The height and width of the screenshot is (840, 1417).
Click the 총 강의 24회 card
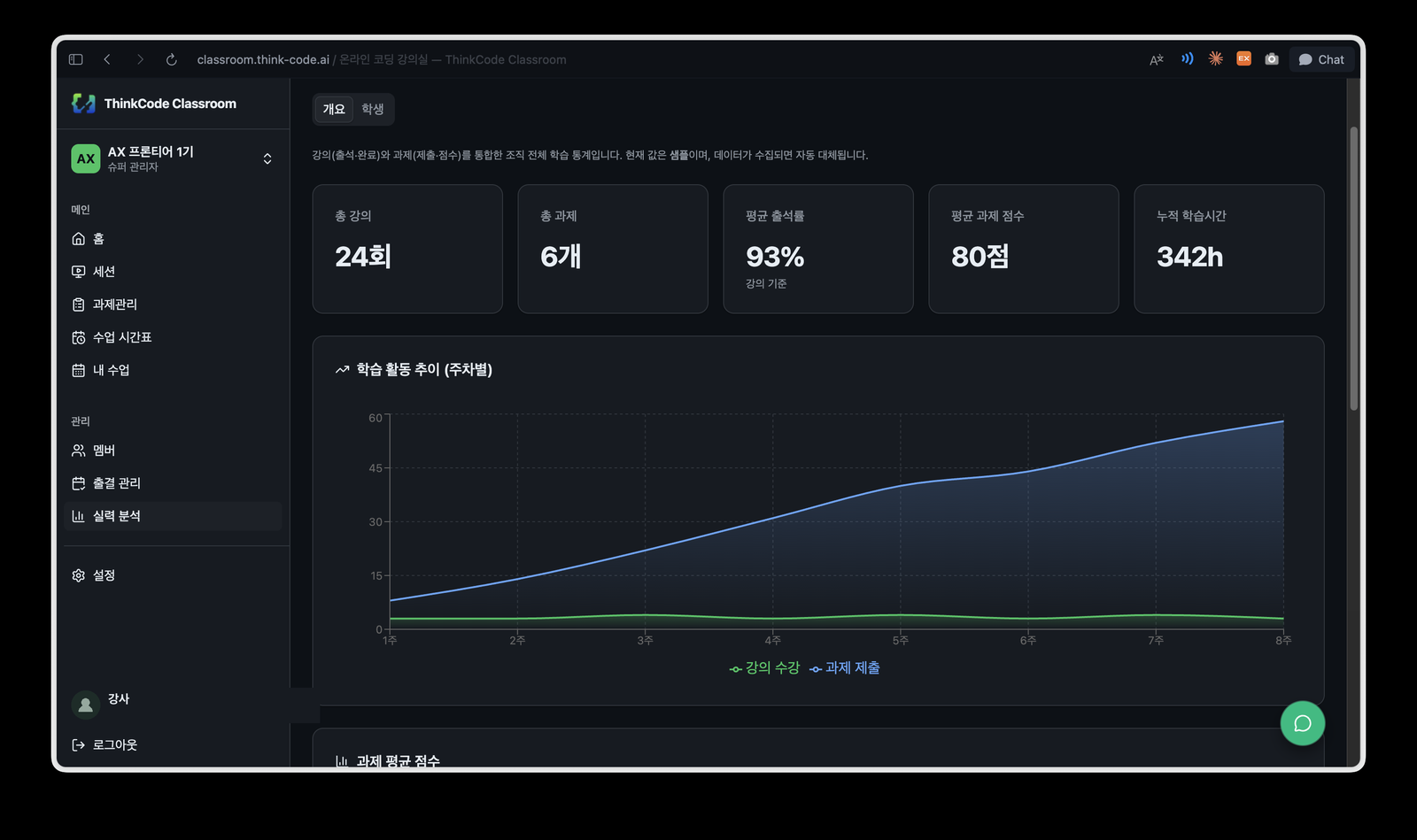click(x=407, y=249)
